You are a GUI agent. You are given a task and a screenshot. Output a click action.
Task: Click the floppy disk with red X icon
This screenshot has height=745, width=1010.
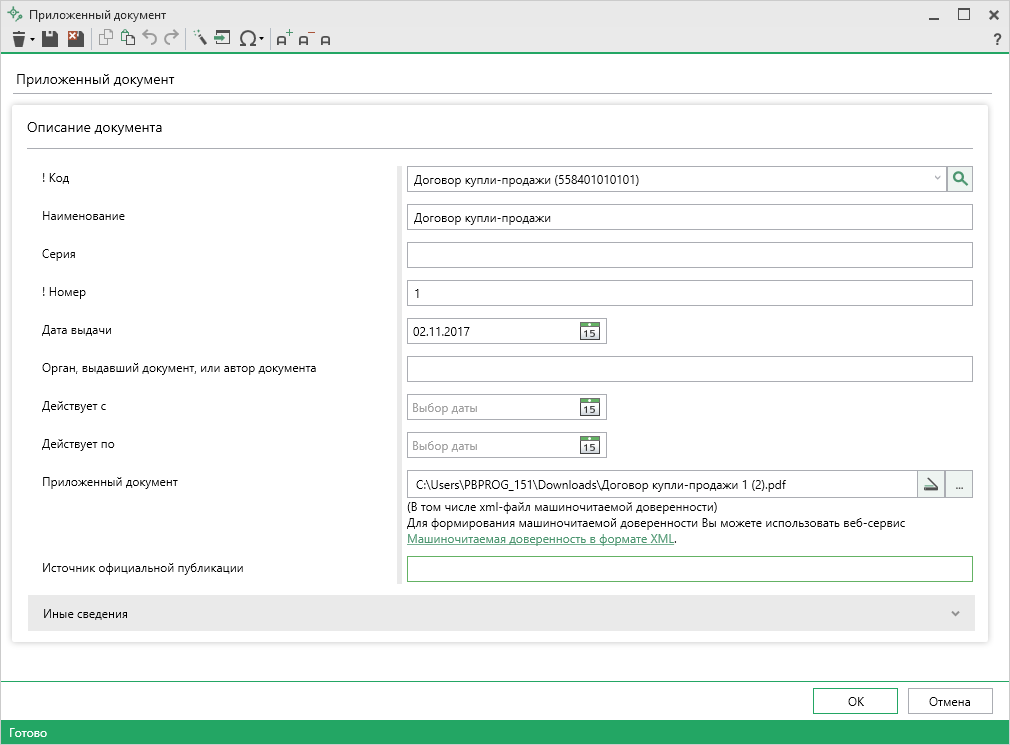click(75, 39)
